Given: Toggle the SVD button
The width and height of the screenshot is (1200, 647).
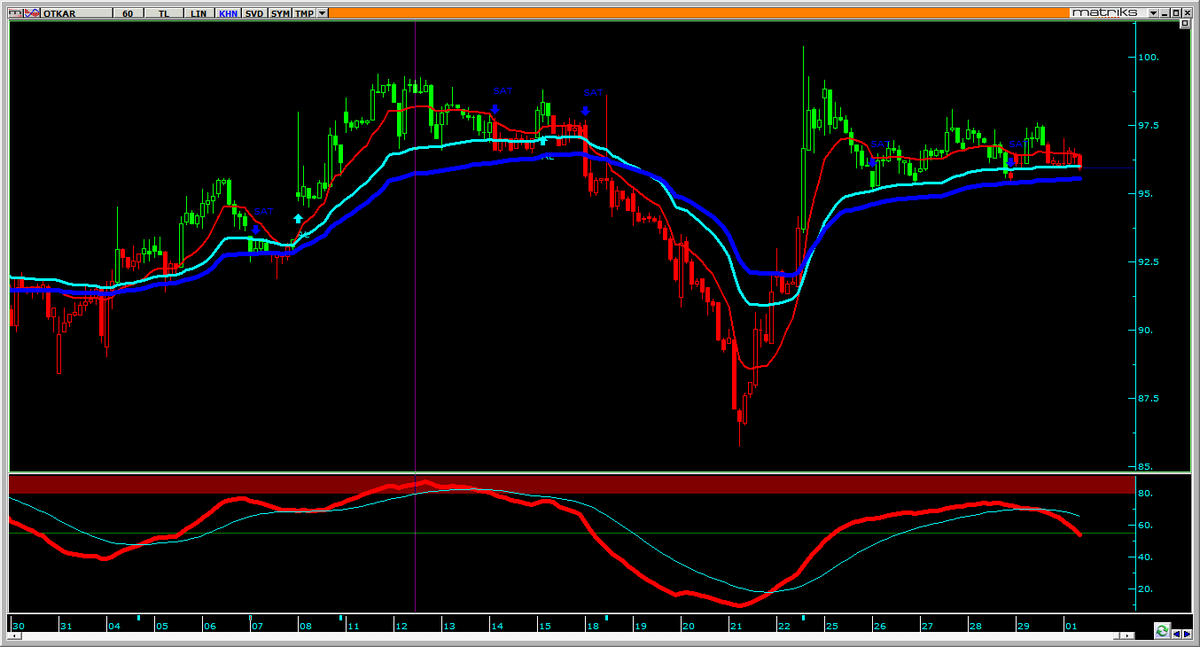Looking at the screenshot, I should pos(254,14).
